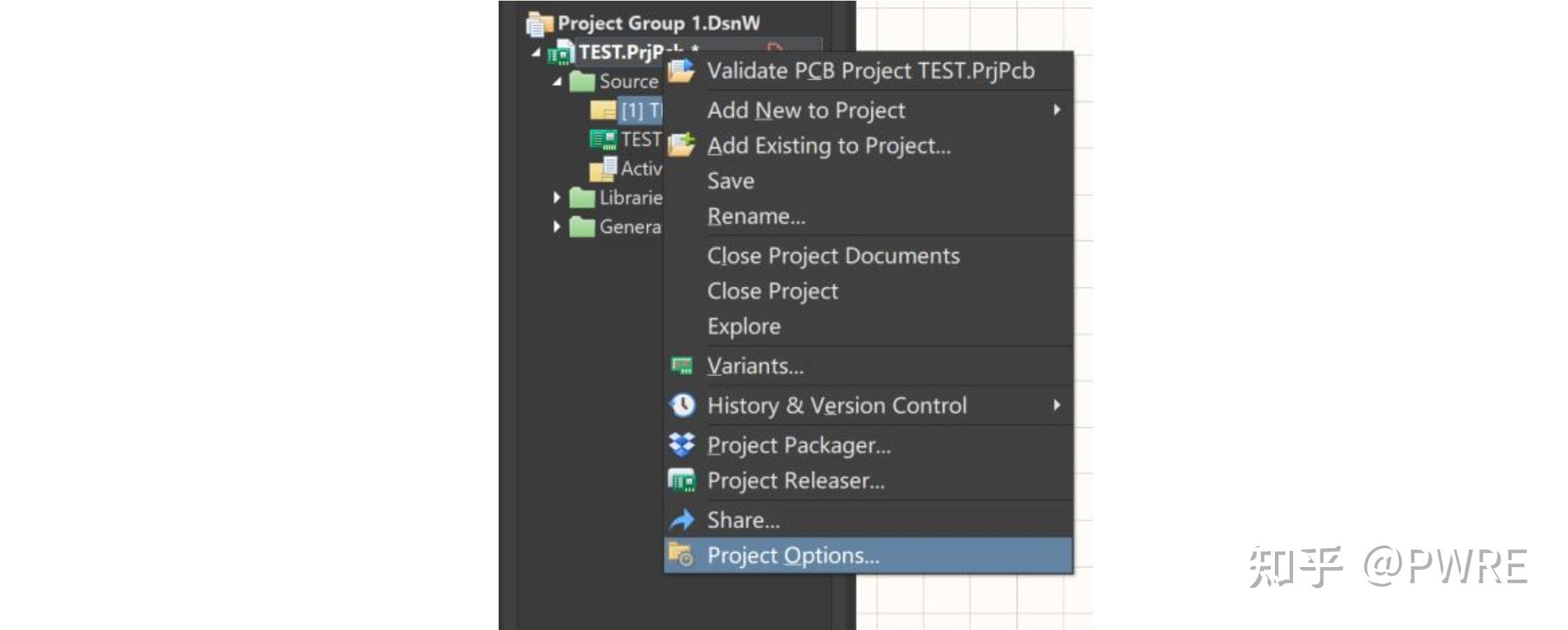Expand the Generated folder arrow
This screenshot has width=1568, height=630.
557,227
